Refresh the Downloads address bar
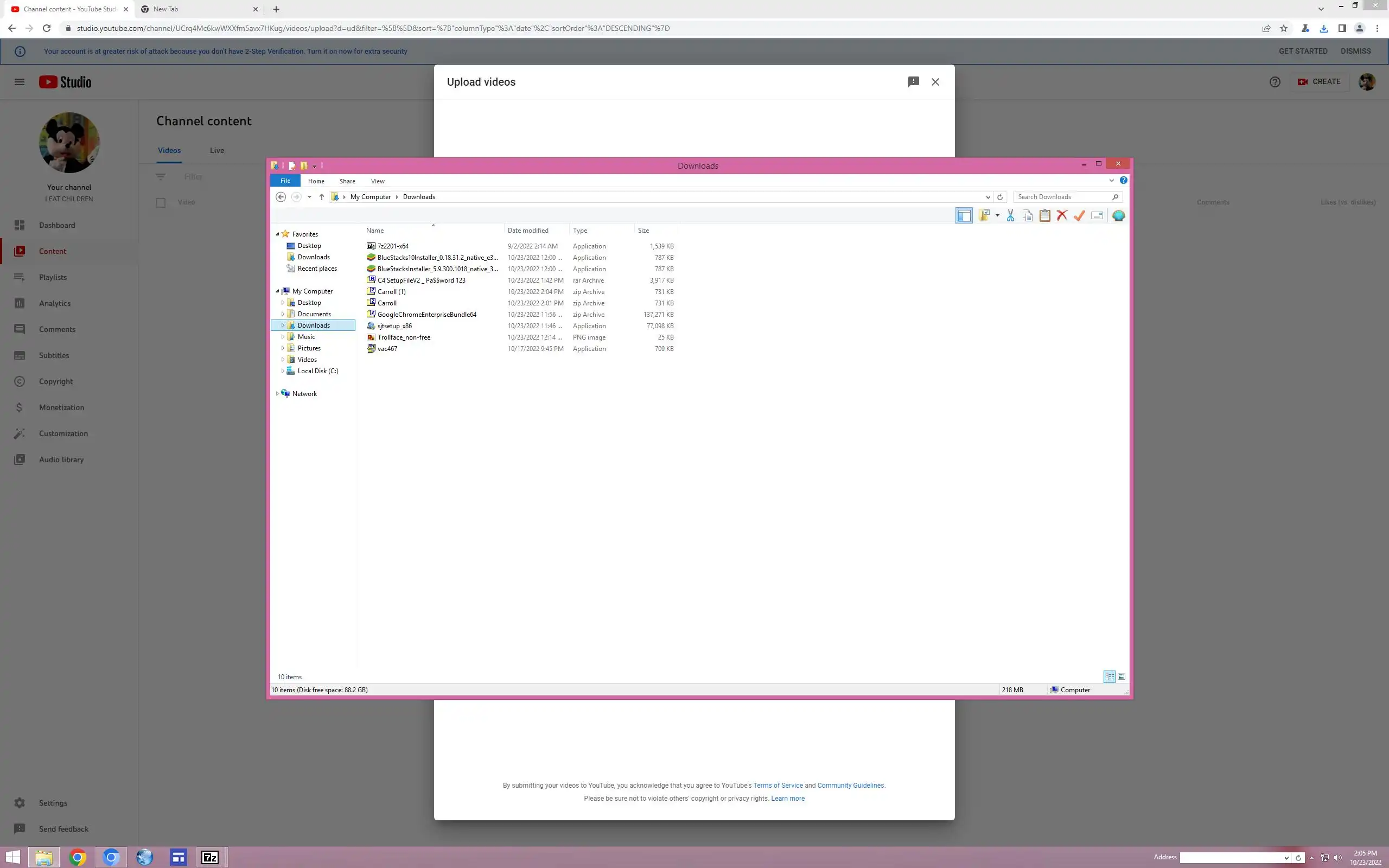Screen dimensions: 1389x868 (1000, 197)
